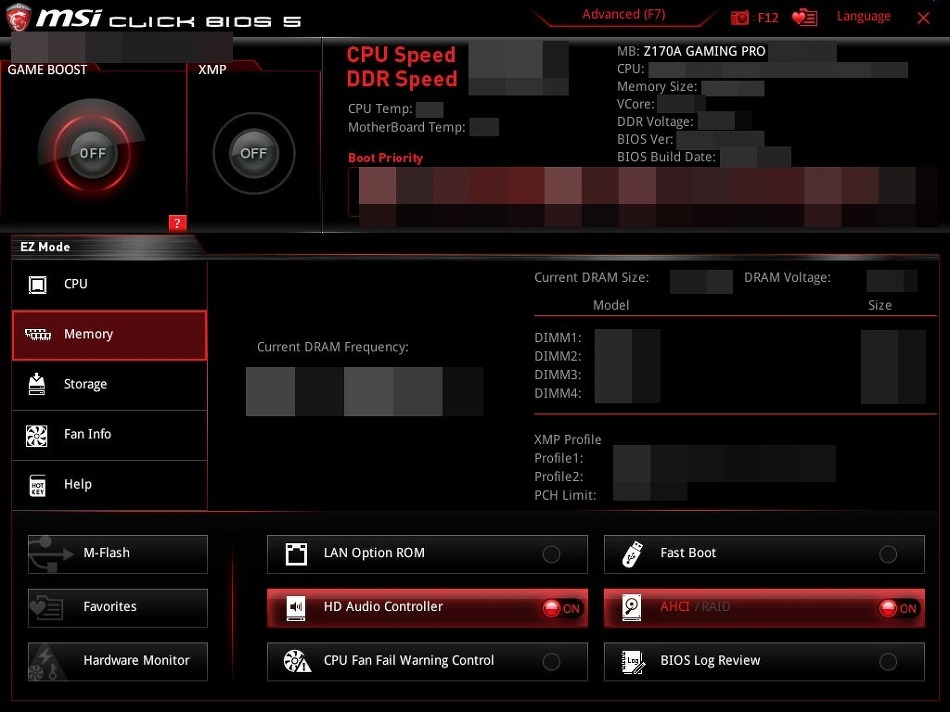Take a screenshot with the F12 camera icon
Viewport: 950px width, 712px height.
pyautogui.click(x=740, y=18)
